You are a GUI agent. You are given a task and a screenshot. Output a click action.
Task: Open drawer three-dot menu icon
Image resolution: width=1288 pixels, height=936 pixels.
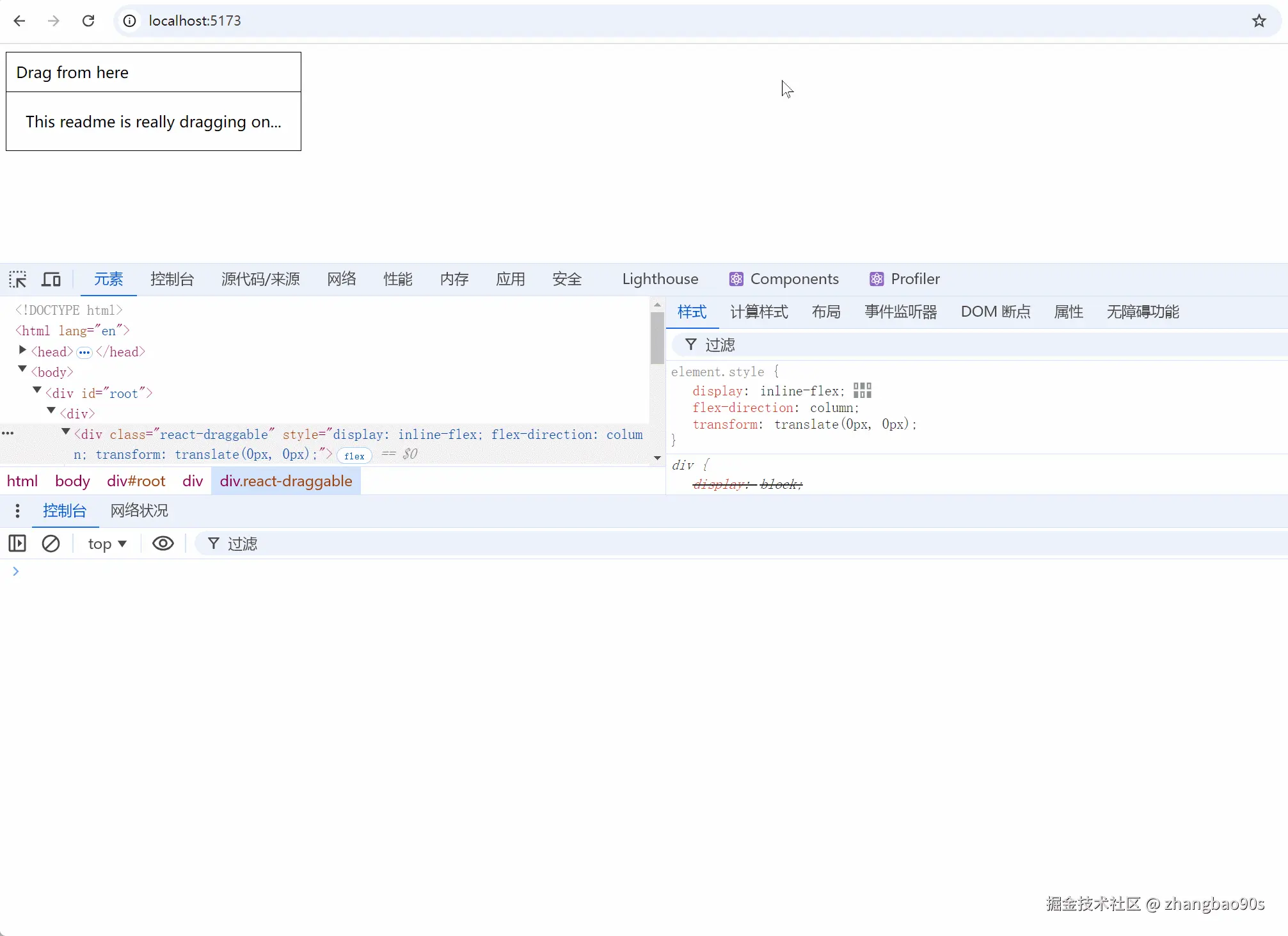17,511
